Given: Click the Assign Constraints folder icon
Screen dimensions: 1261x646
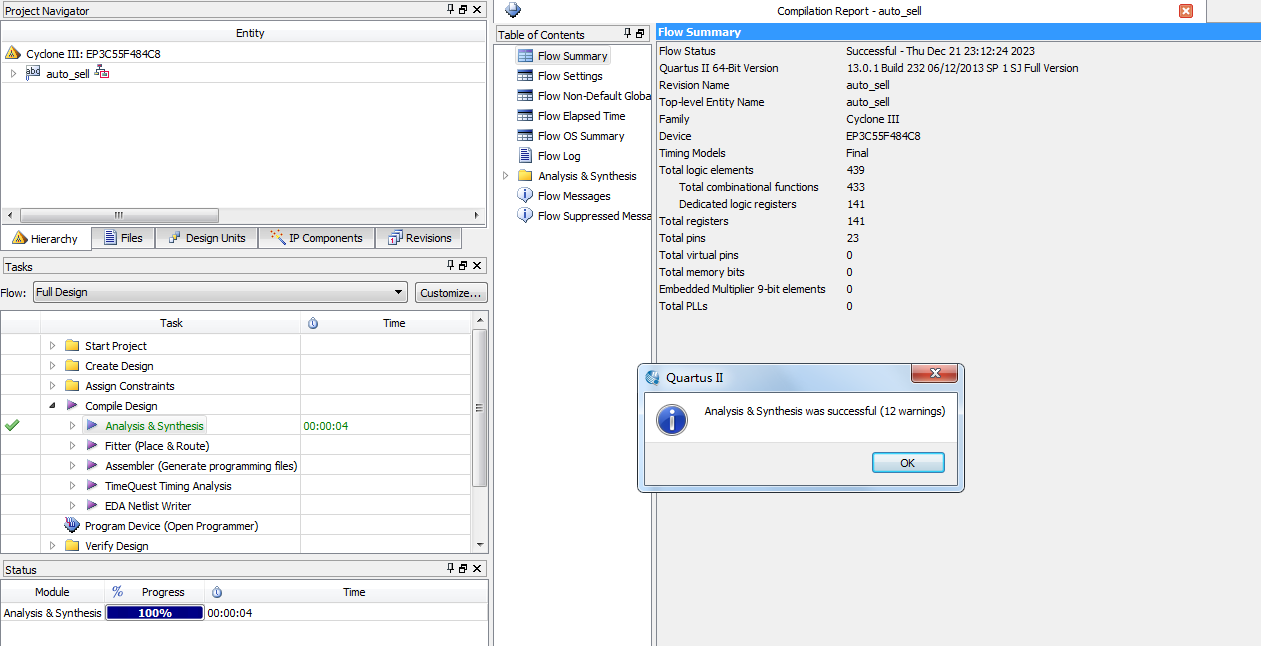Looking at the screenshot, I should coord(72,386).
